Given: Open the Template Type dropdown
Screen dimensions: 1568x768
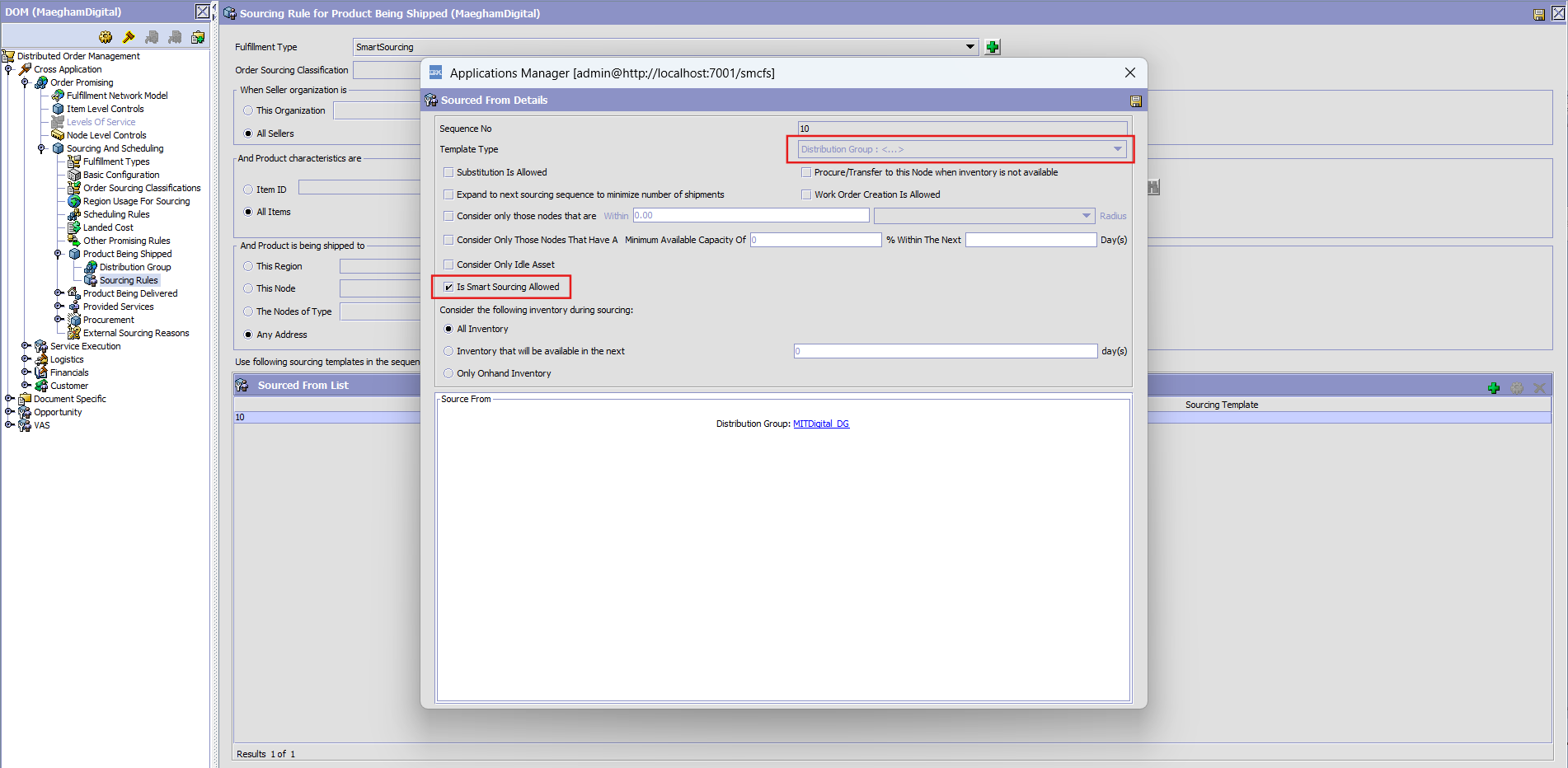Looking at the screenshot, I should [x=1117, y=149].
